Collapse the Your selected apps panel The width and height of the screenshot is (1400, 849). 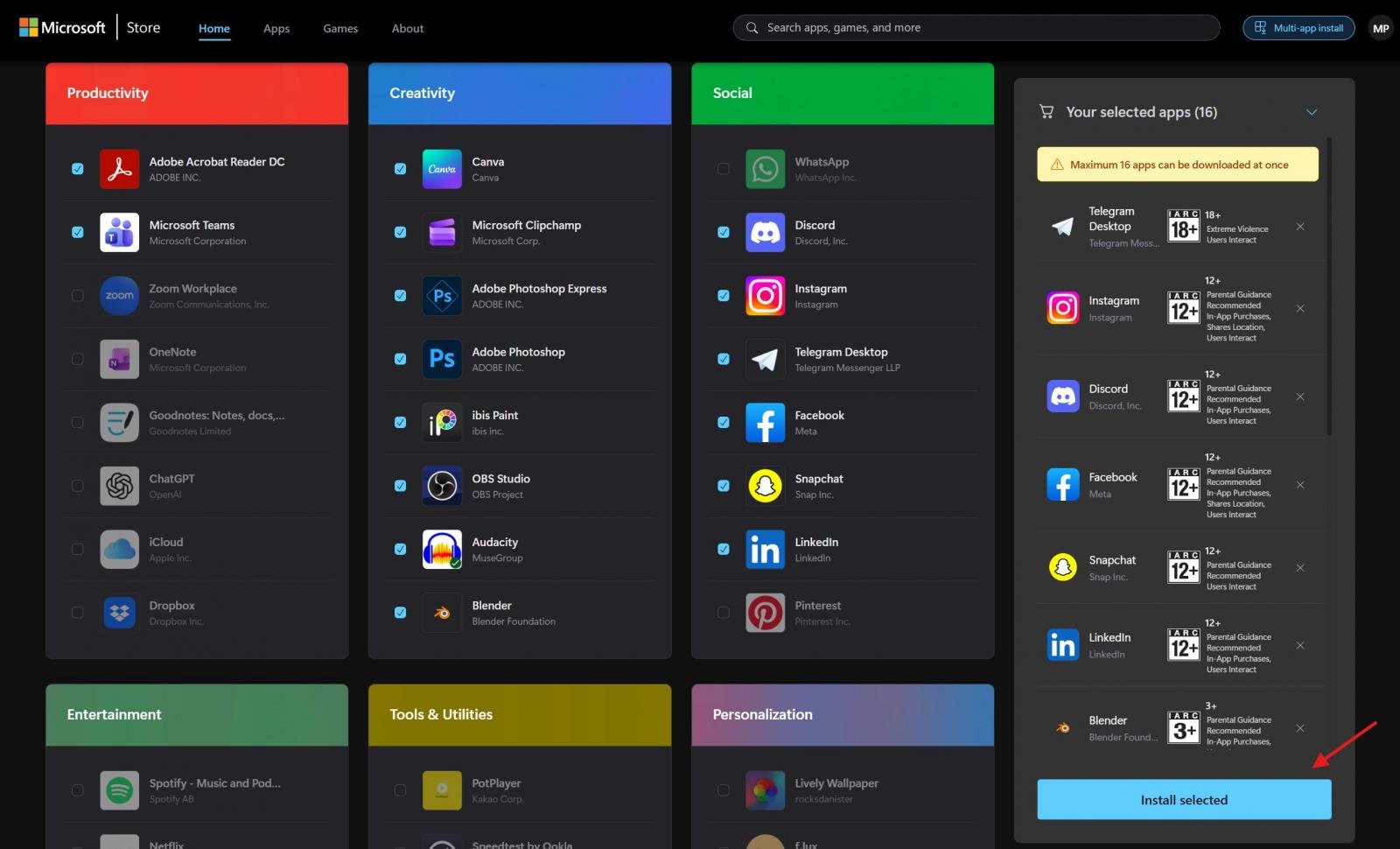1312,111
